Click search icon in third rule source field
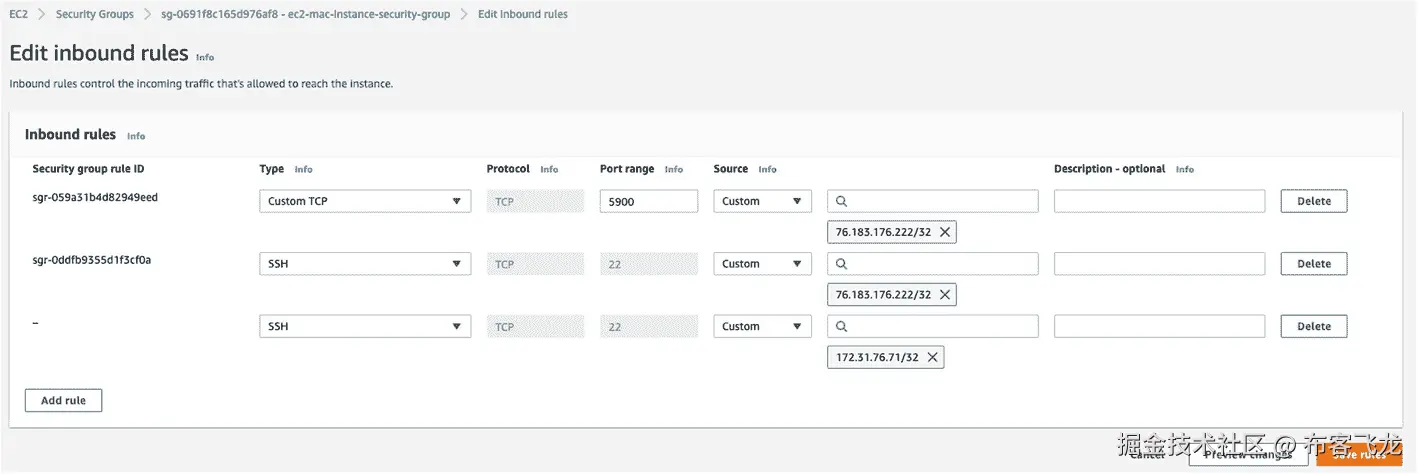The image size is (1418, 474). (x=842, y=327)
